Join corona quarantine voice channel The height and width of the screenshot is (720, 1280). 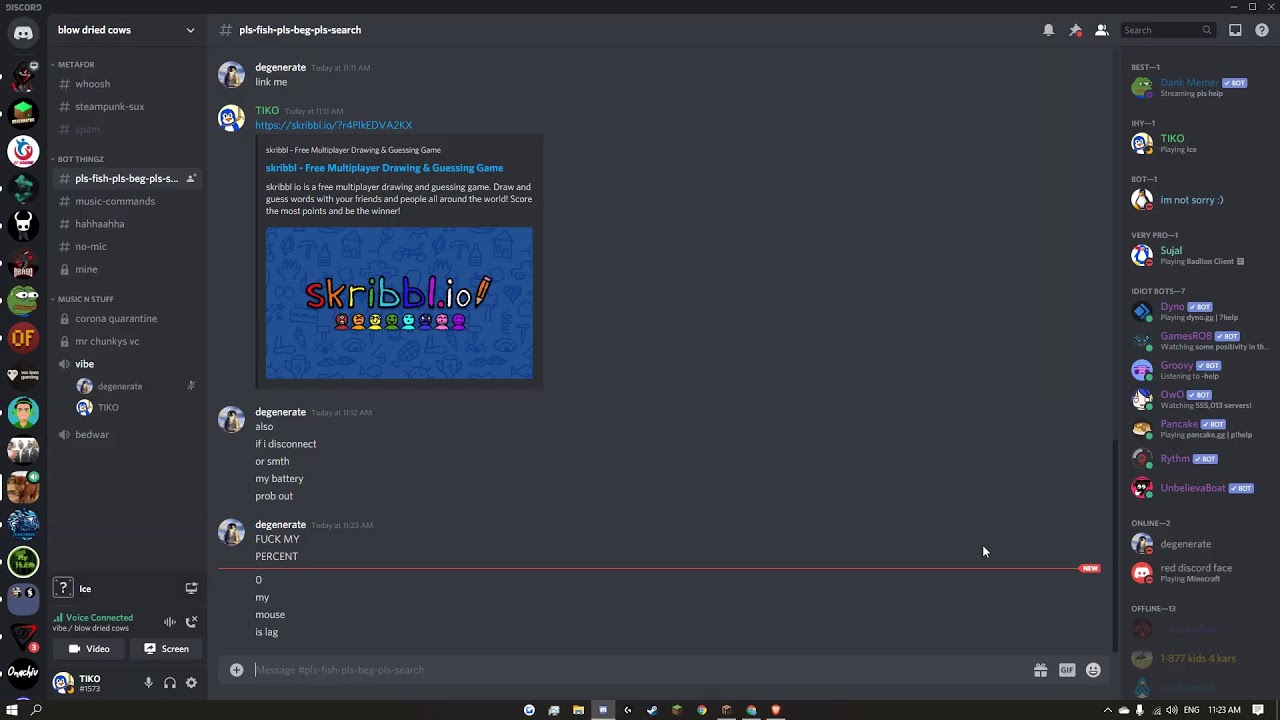tap(126, 319)
